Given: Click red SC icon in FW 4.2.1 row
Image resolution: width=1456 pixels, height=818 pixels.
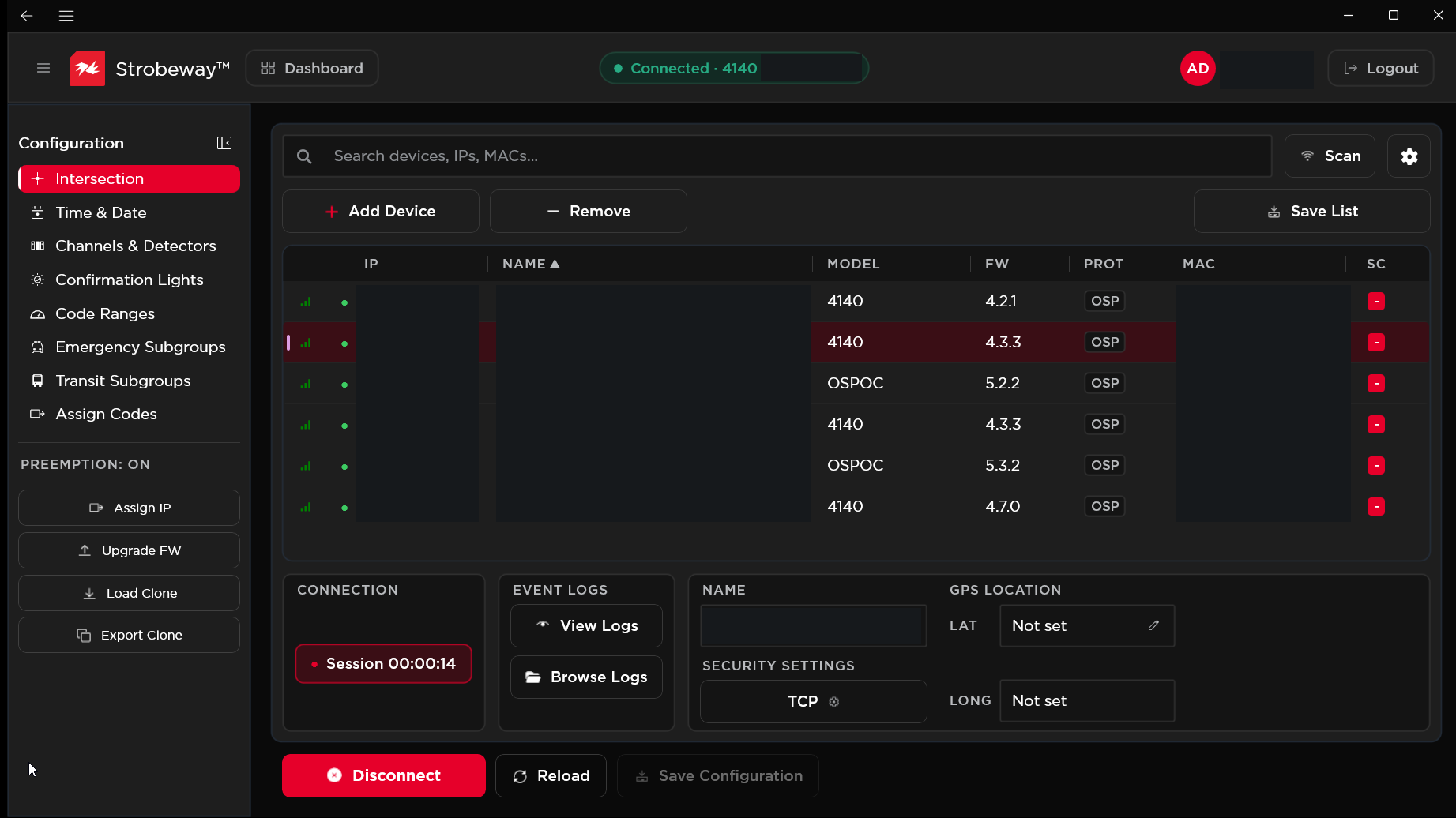Looking at the screenshot, I should point(1376,301).
